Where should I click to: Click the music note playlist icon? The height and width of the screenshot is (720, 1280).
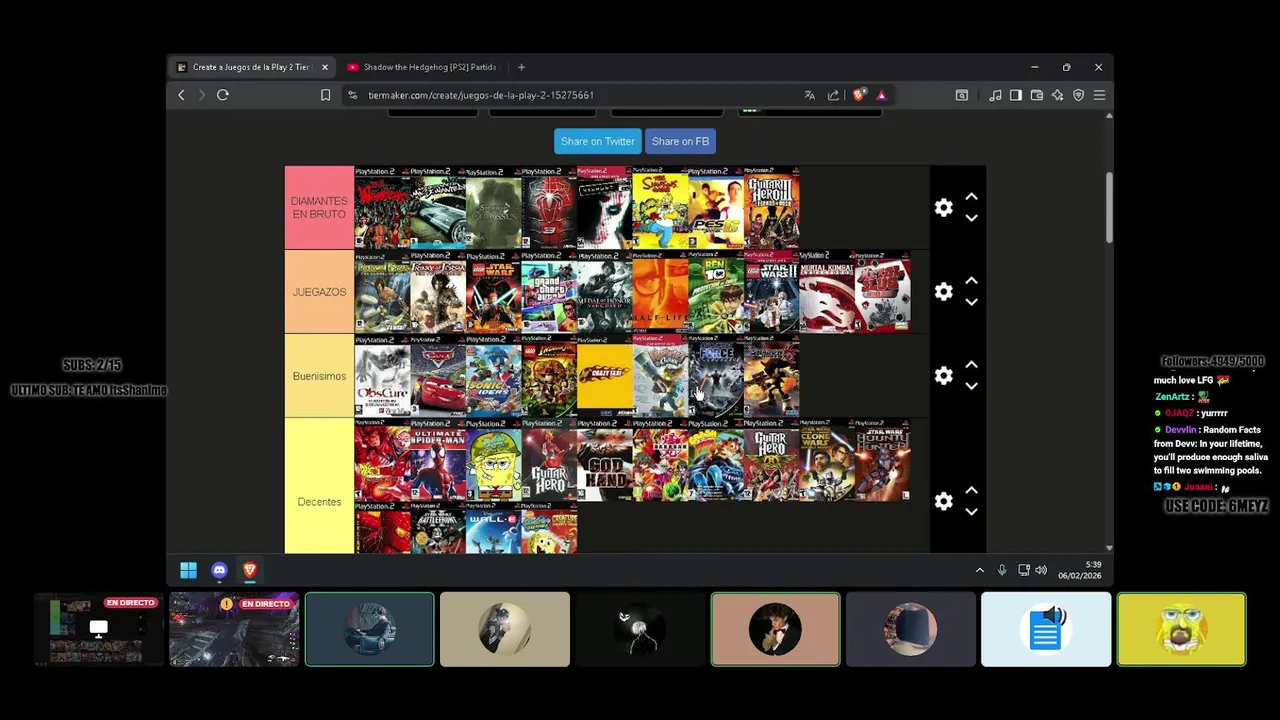coord(995,95)
